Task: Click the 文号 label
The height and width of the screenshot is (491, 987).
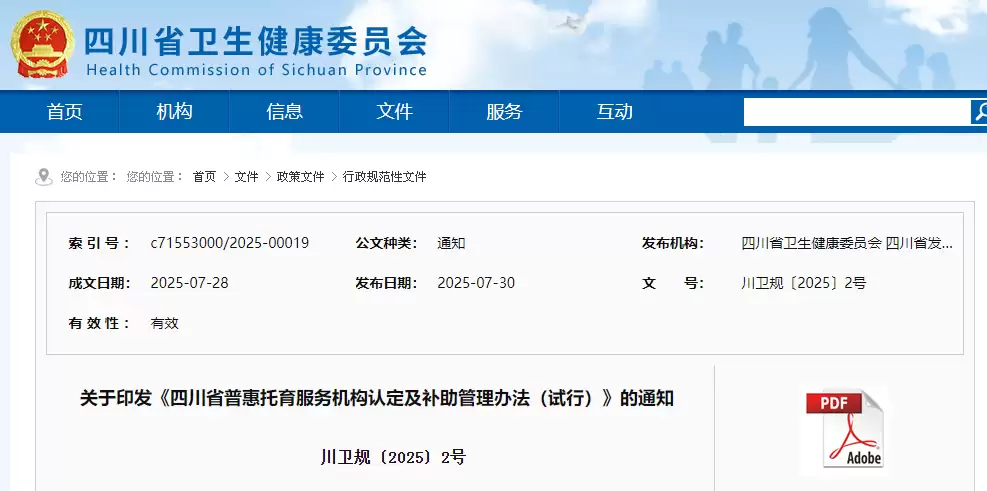Action: pyautogui.click(x=673, y=283)
